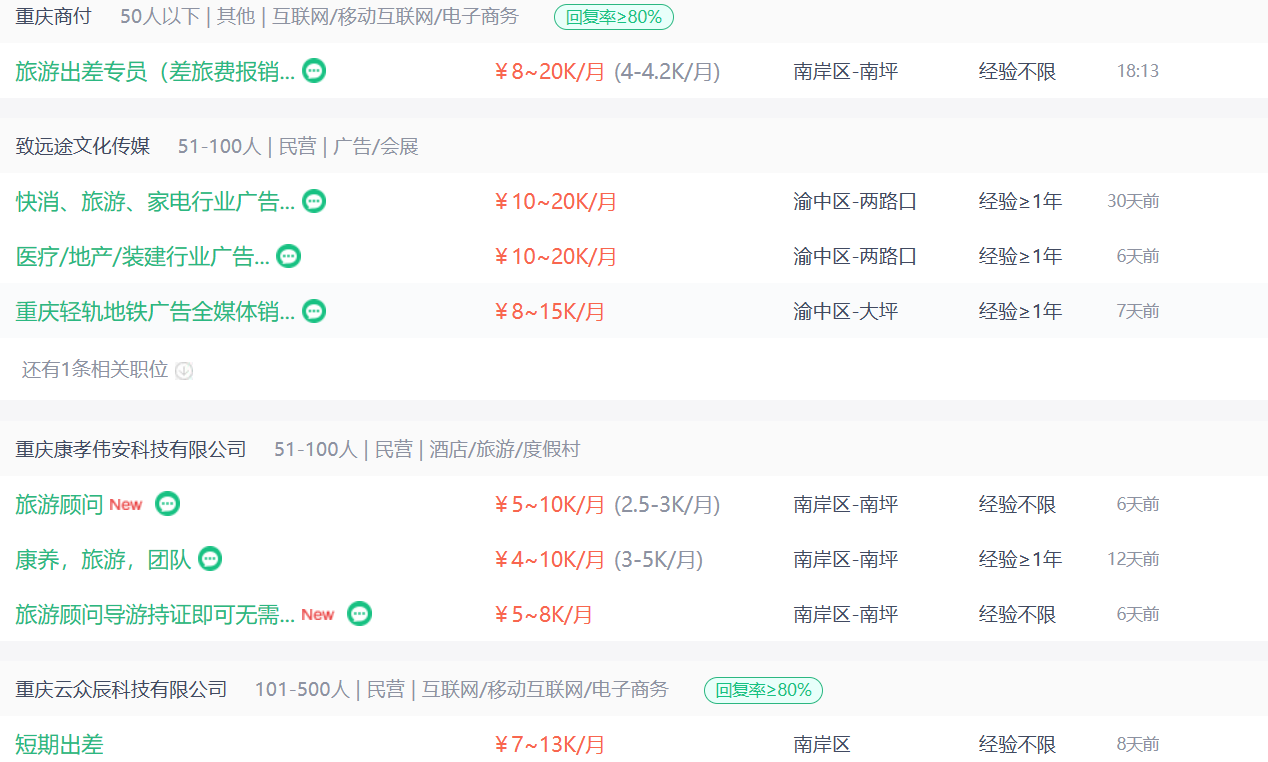The height and width of the screenshot is (762, 1268).
Task: Open the 短期出差 job posting
Action: 59,745
